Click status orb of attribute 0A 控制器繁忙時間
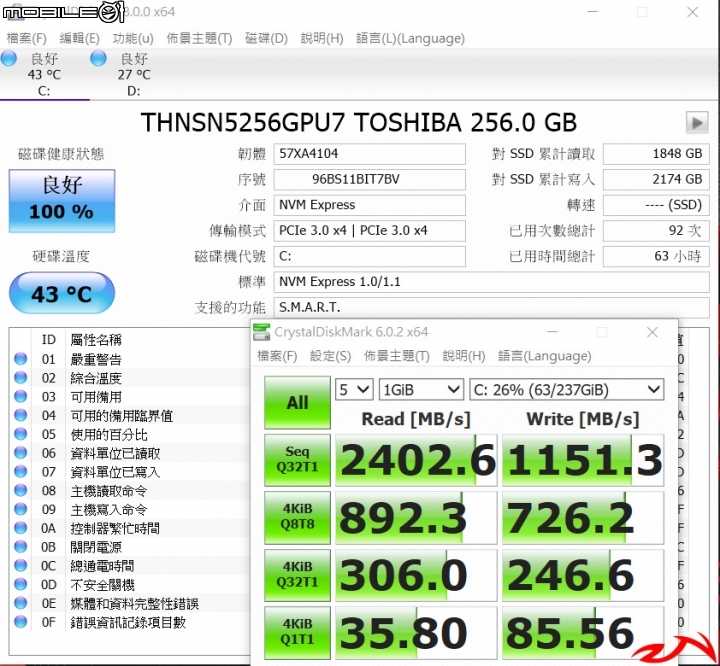 click(21, 528)
